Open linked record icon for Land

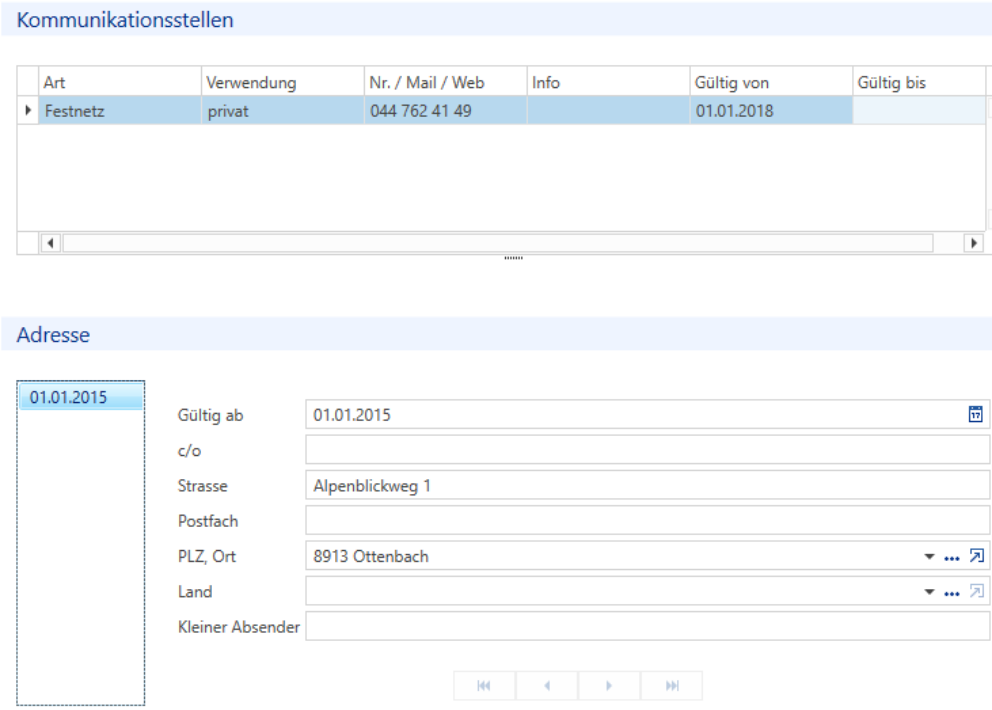tap(976, 592)
